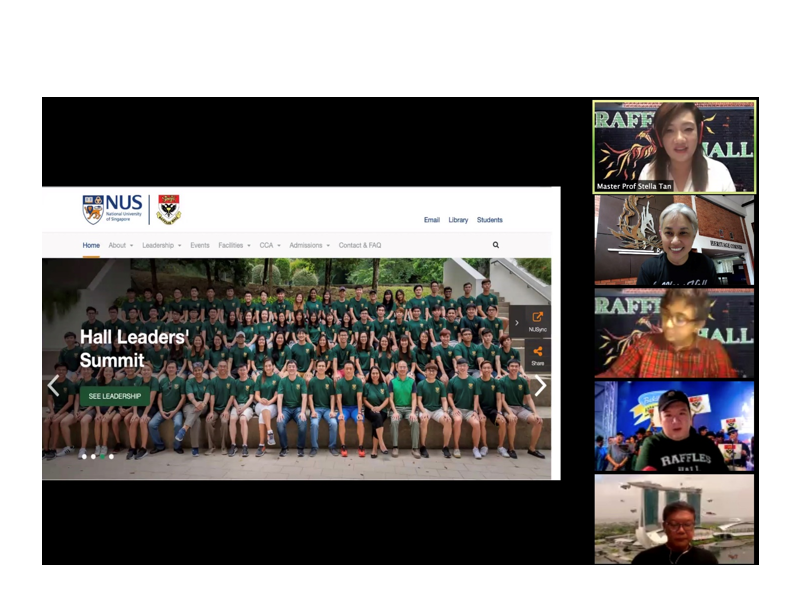The height and width of the screenshot is (601, 801).
Task: Collapse the side panel using the small chevron
Action: click(516, 322)
